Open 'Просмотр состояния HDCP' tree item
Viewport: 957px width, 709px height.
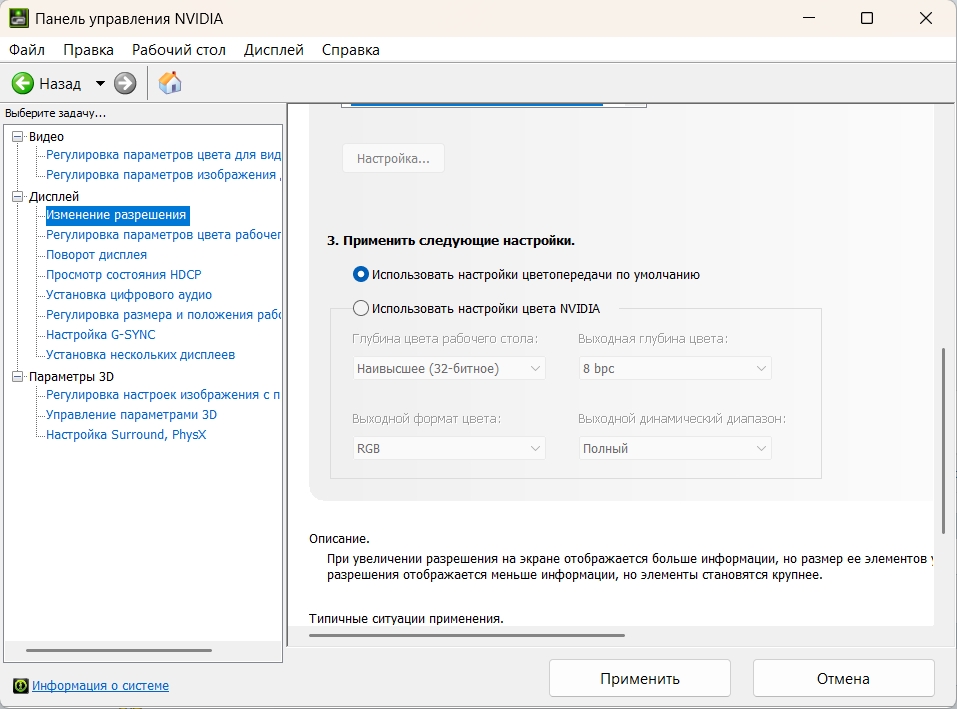click(x=123, y=275)
